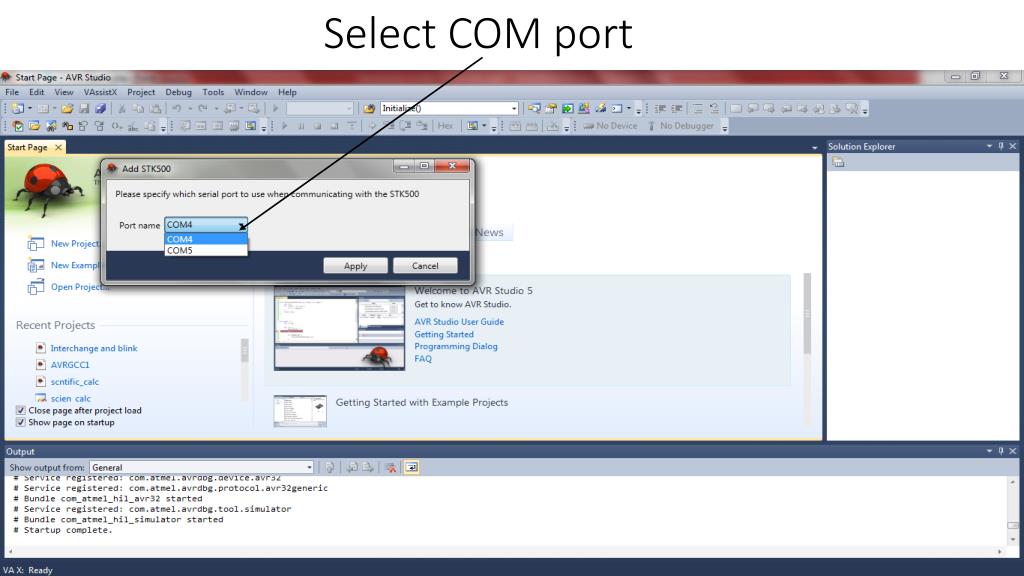Screen dimensions: 1024x576
Task: Click the Increase Indent toolbar icon
Action: pyautogui.click(x=677, y=108)
